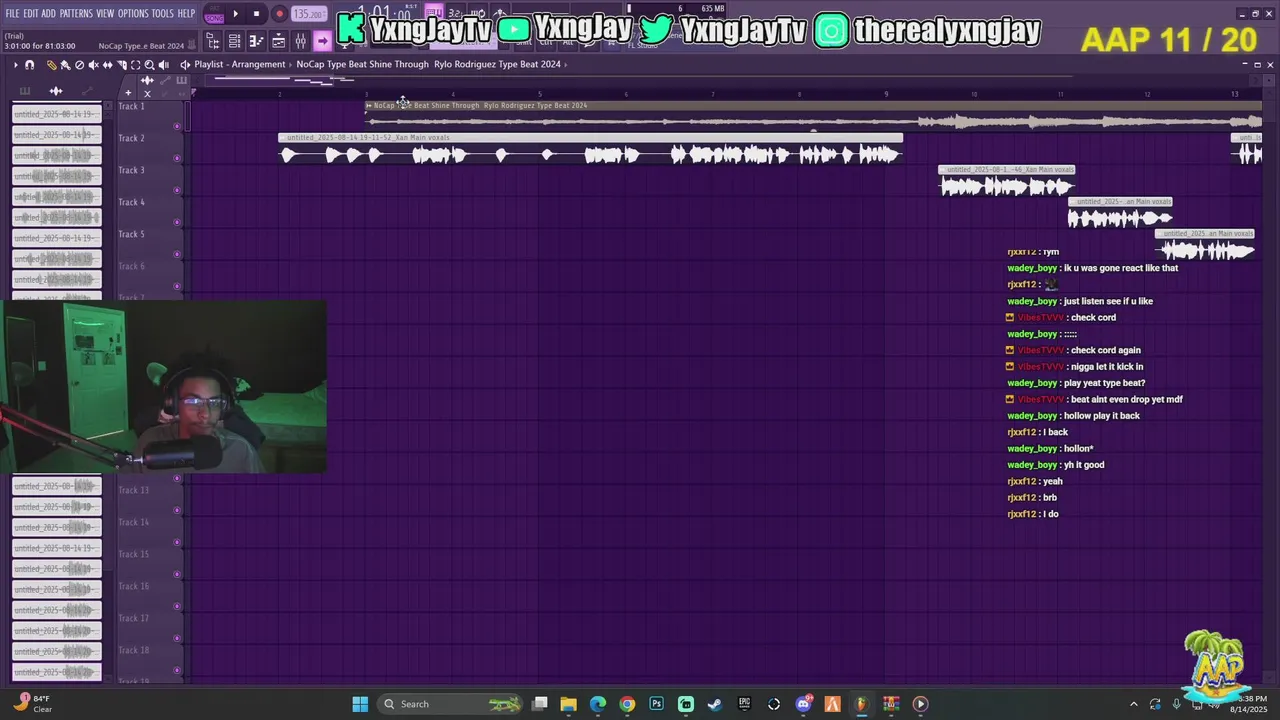This screenshot has height=720, width=1280.
Task: Mute Track 3 using its dot toggle
Action: [x=177, y=190]
